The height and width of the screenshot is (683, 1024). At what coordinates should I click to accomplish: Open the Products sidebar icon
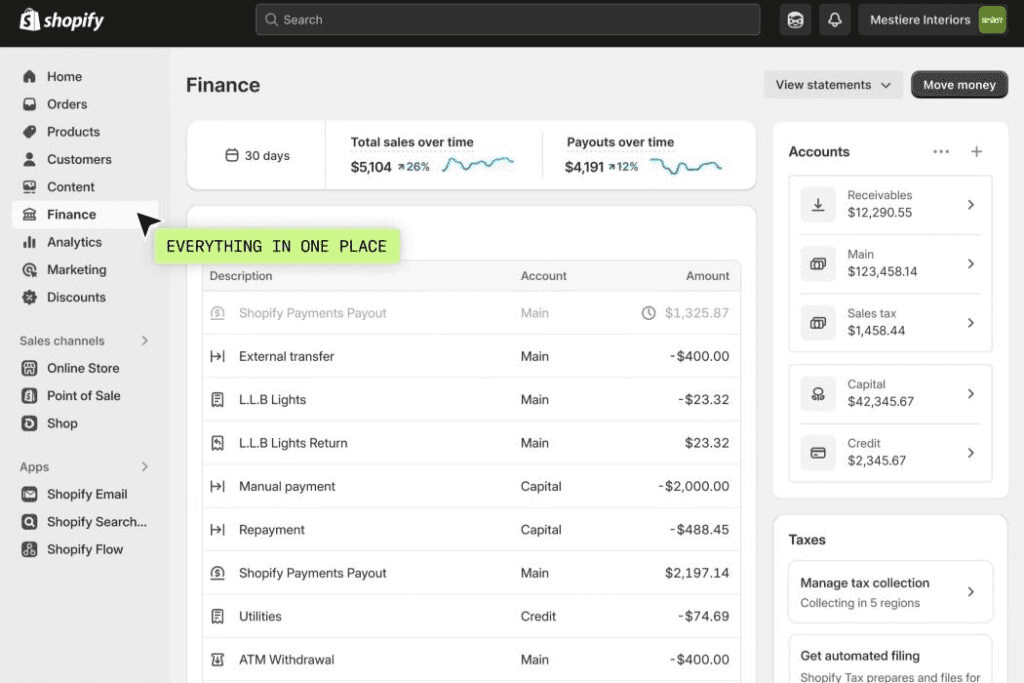(x=32, y=131)
